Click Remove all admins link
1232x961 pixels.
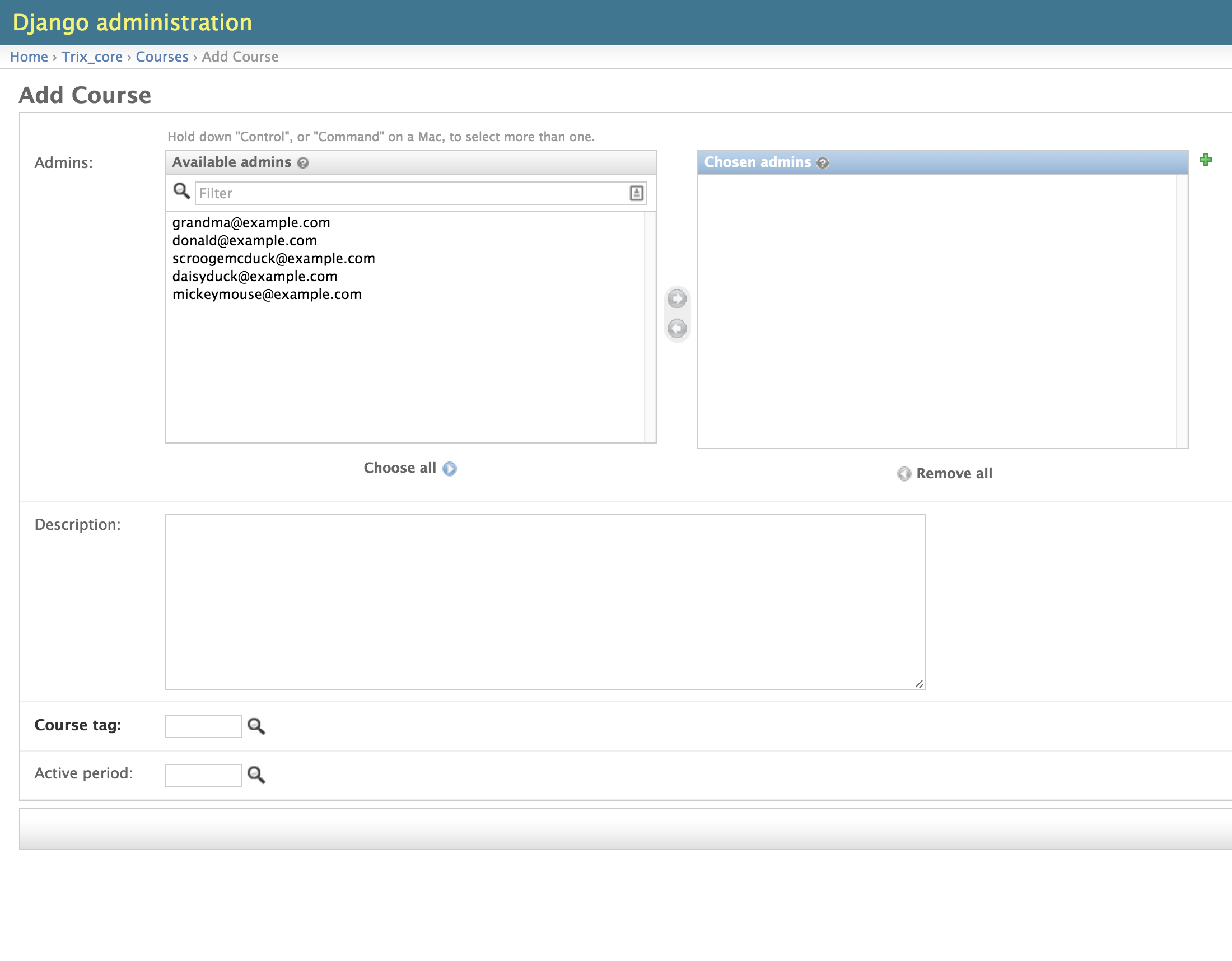945,474
